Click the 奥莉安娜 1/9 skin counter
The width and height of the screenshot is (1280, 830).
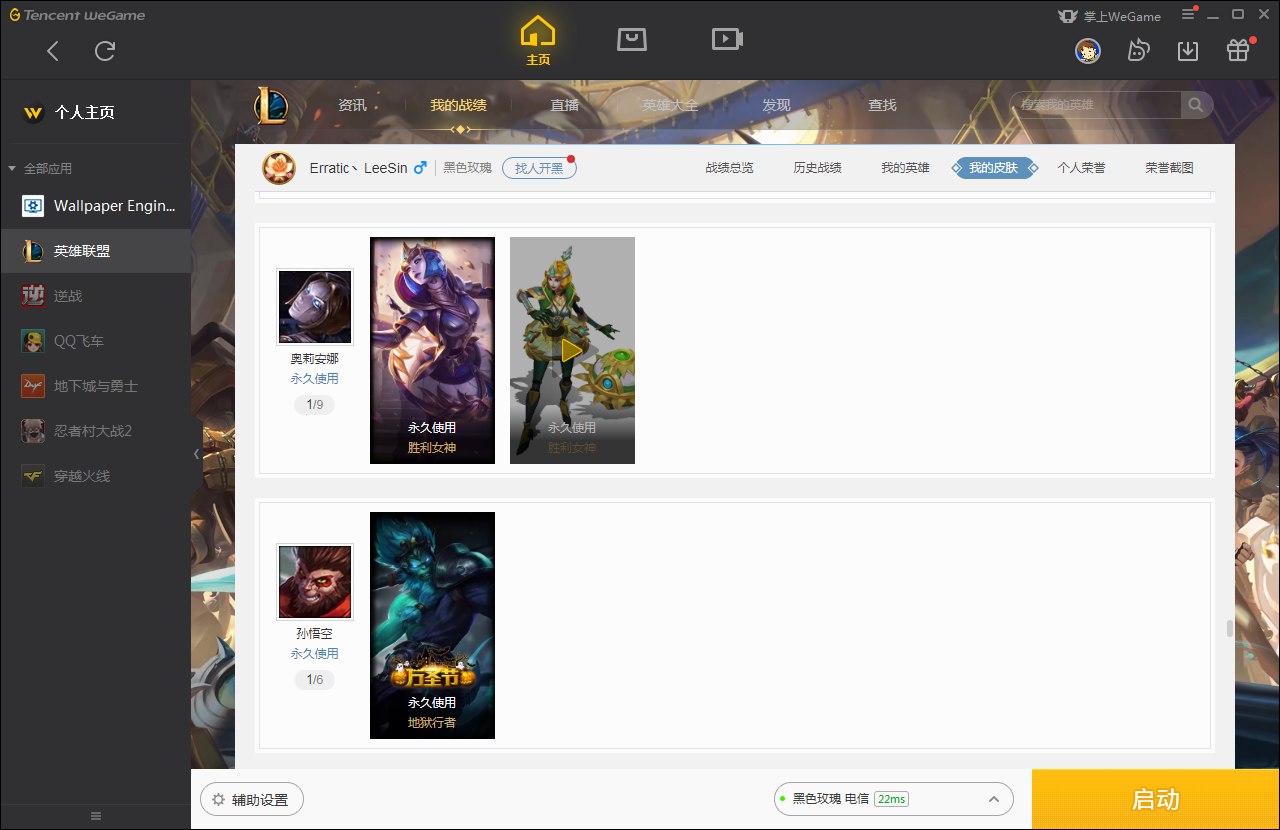(x=315, y=405)
